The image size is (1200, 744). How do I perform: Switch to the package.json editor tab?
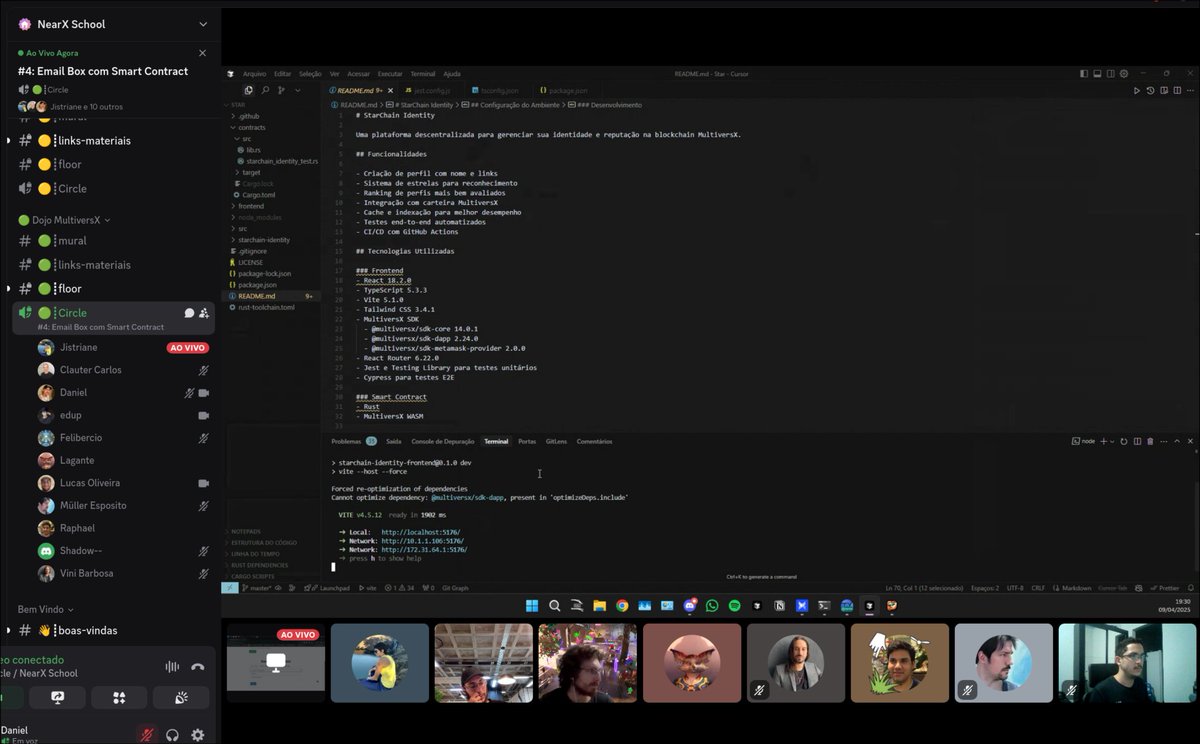[x=569, y=90]
